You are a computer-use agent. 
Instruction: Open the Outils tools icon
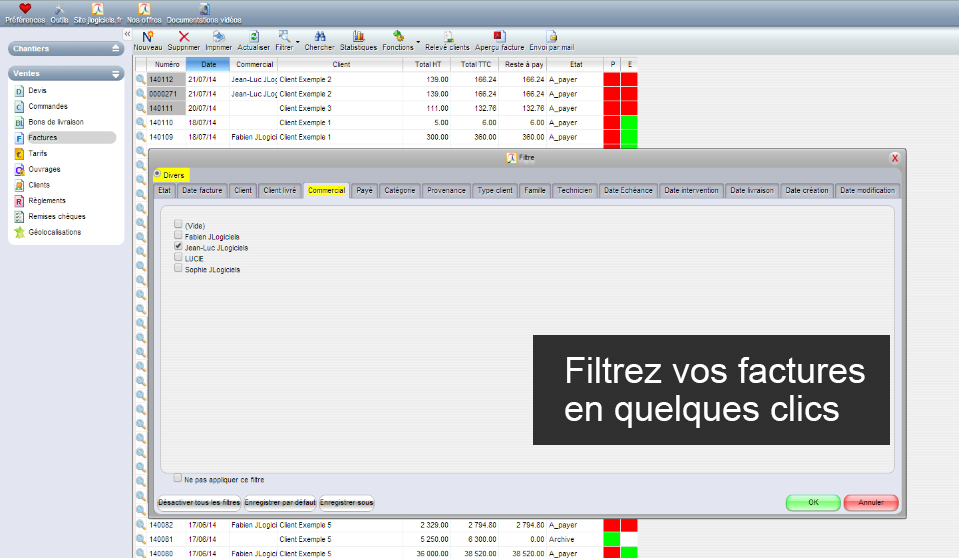tap(59, 9)
